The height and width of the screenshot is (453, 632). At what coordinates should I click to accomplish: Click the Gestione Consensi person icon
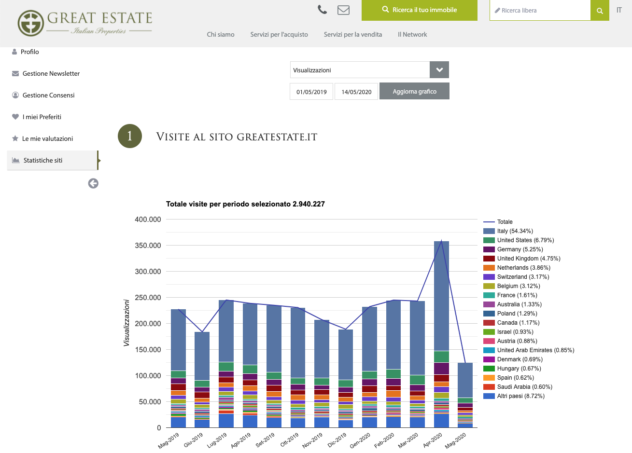[15, 95]
